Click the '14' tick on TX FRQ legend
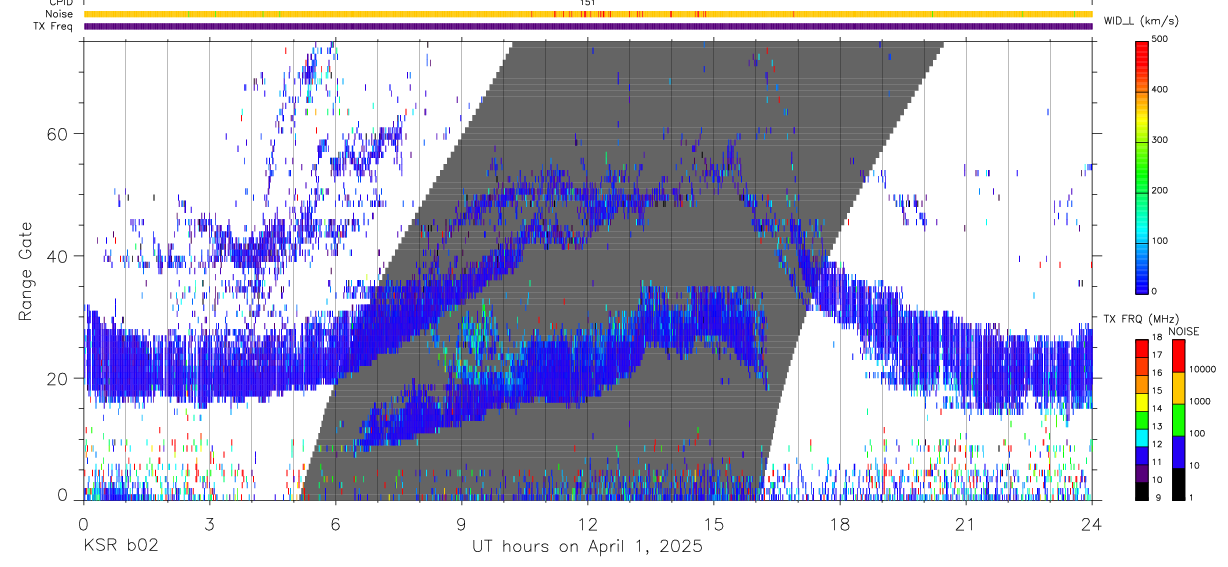 pos(1157,408)
